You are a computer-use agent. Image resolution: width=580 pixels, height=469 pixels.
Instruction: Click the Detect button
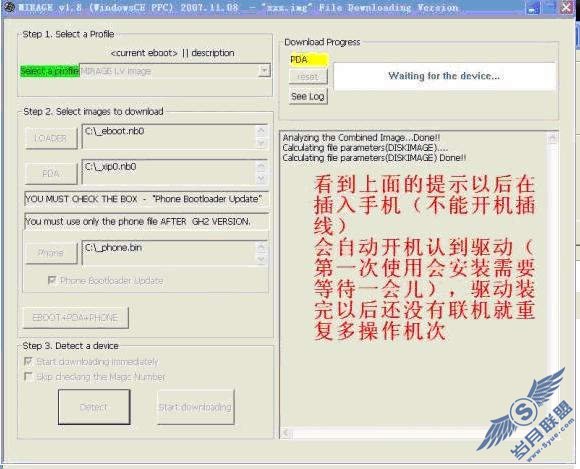tap(94, 407)
